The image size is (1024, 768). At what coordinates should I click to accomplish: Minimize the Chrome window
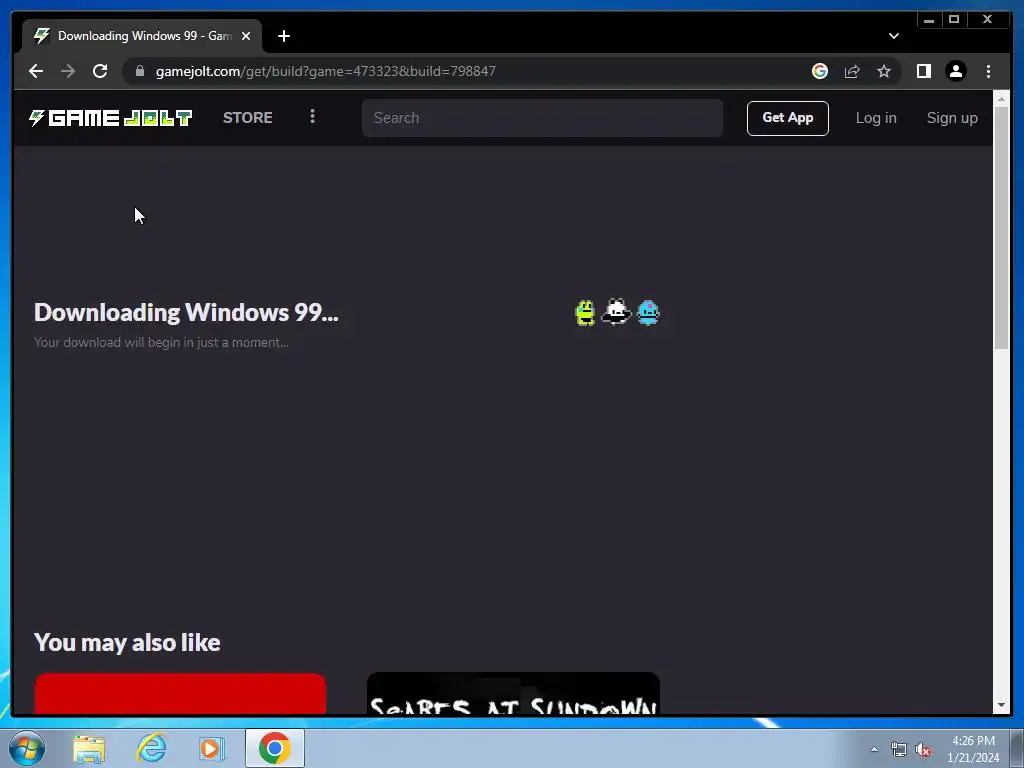[929, 20]
